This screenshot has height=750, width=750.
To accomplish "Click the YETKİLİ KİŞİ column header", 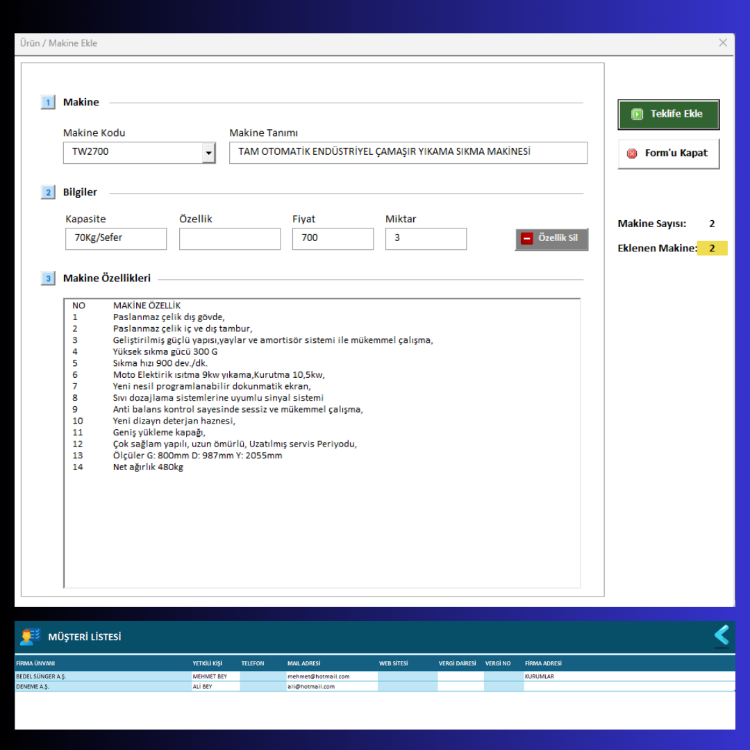I will tap(207, 663).
